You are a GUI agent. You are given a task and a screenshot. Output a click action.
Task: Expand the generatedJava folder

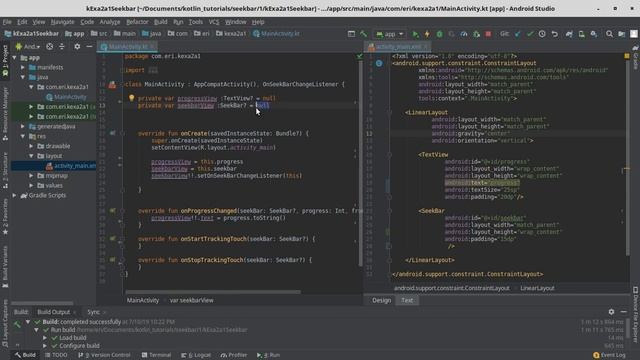(x=23, y=127)
